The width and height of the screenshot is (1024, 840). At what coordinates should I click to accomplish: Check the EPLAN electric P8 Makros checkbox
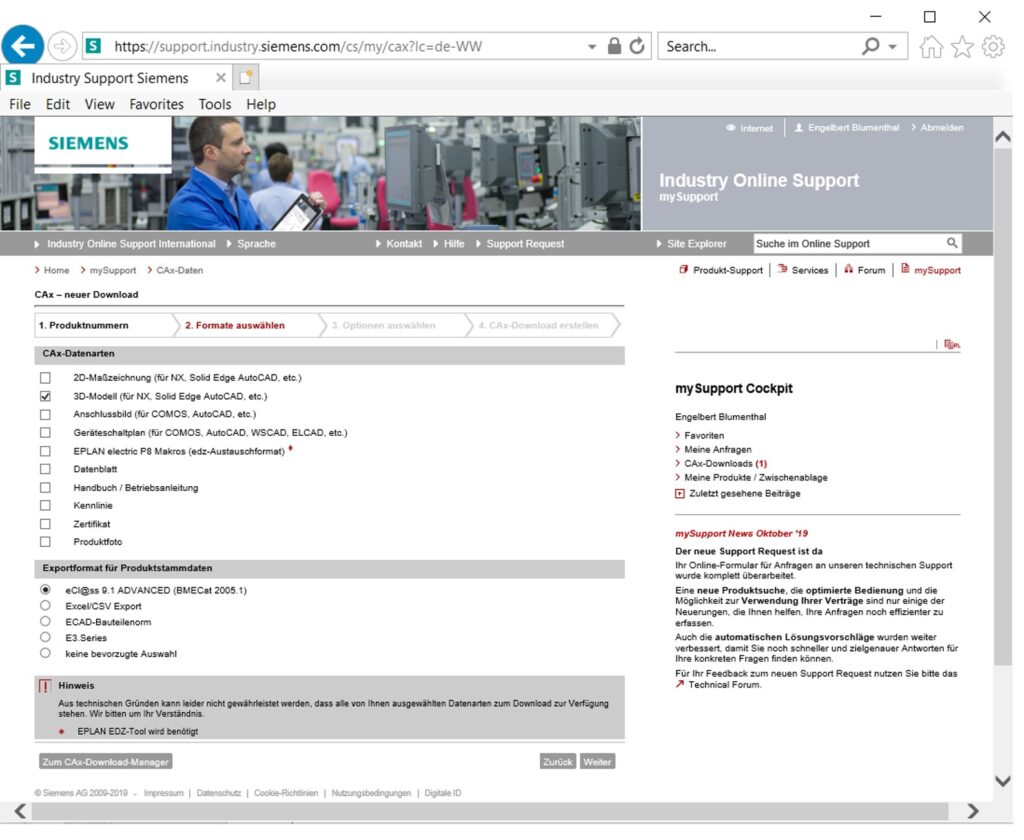coord(45,451)
